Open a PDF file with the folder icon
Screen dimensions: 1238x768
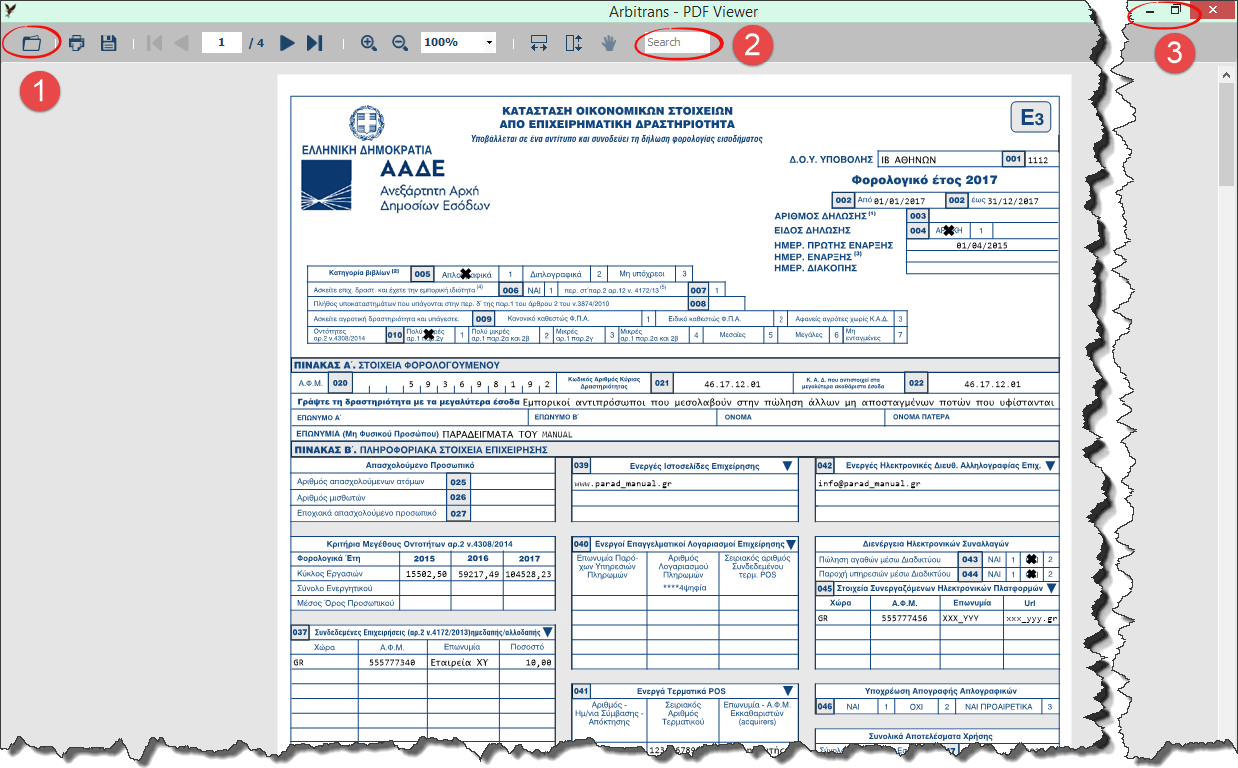coord(32,43)
